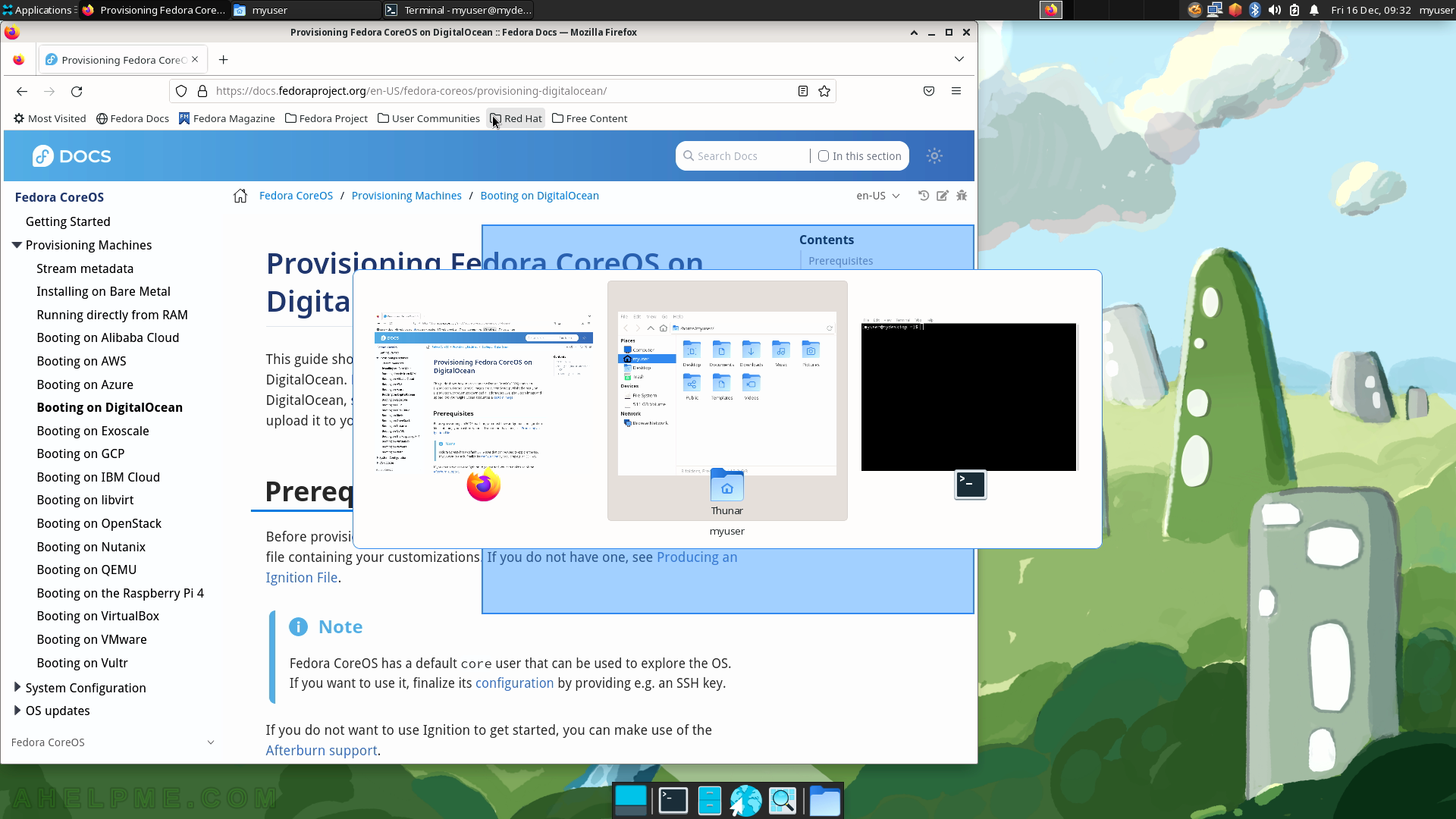The image size is (1456, 819).
Task: Toggle reader view in the address bar
Action: pos(802,91)
